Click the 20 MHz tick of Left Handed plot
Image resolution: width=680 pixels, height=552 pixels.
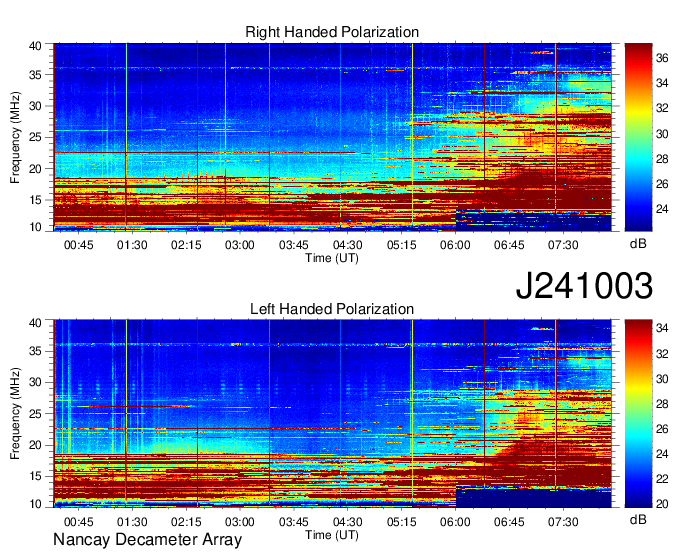click(35, 445)
